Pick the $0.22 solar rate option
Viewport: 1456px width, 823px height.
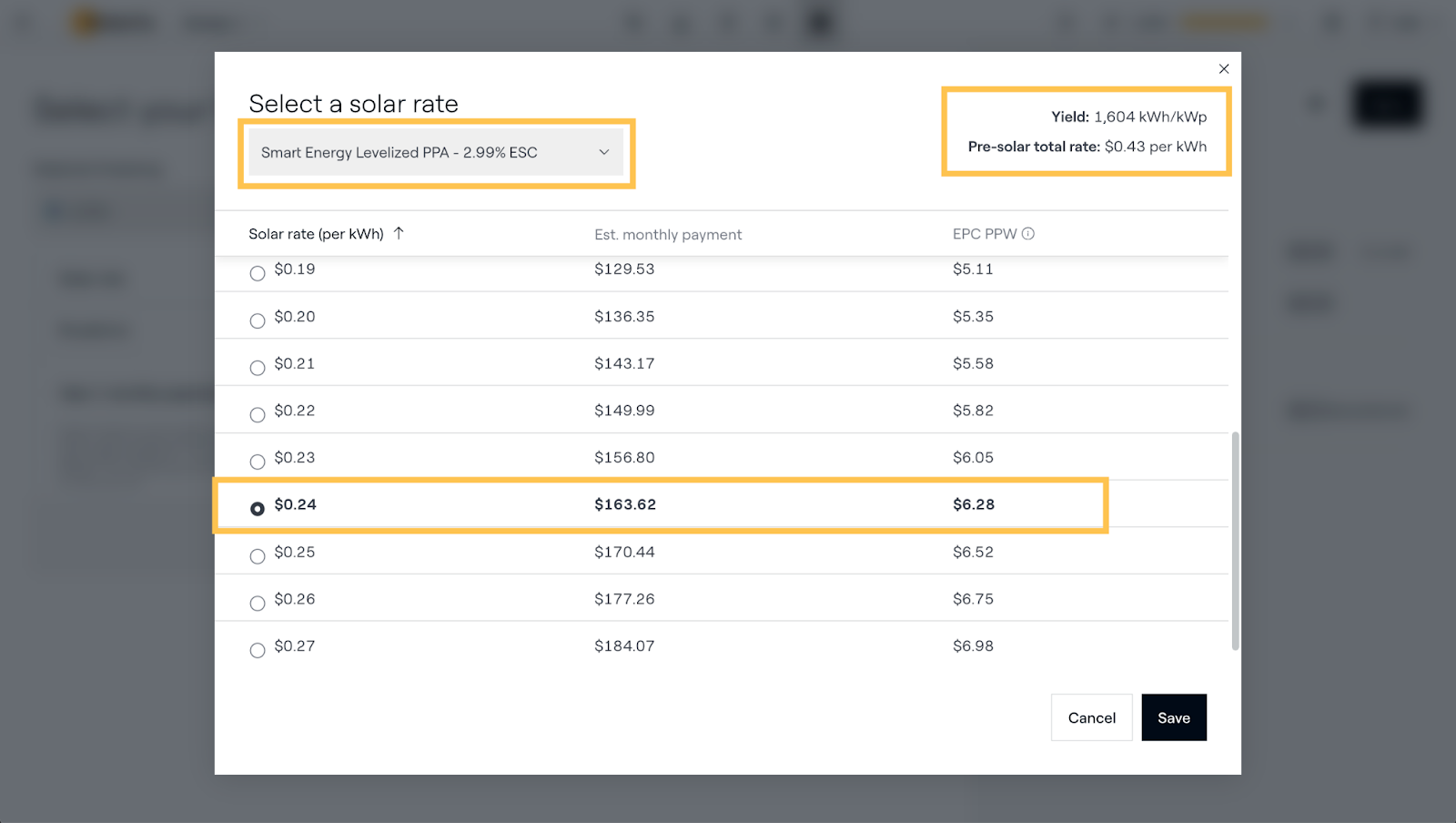[x=258, y=415]
